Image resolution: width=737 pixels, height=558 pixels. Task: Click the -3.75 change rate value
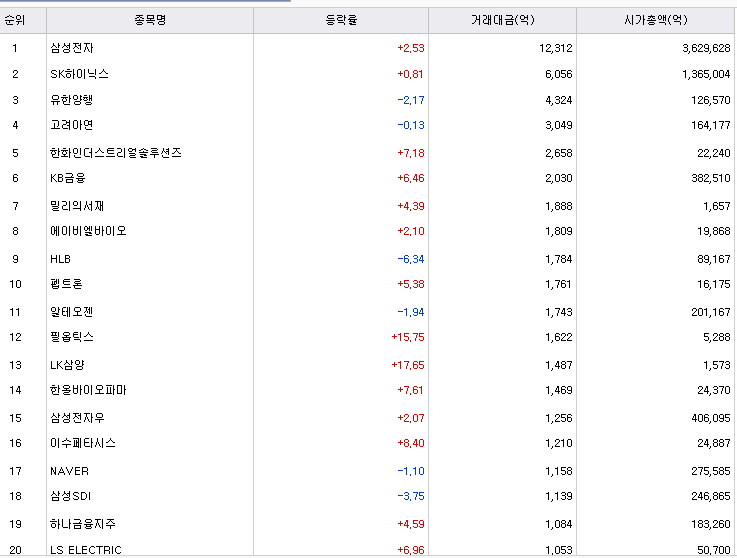pos(411,496)
